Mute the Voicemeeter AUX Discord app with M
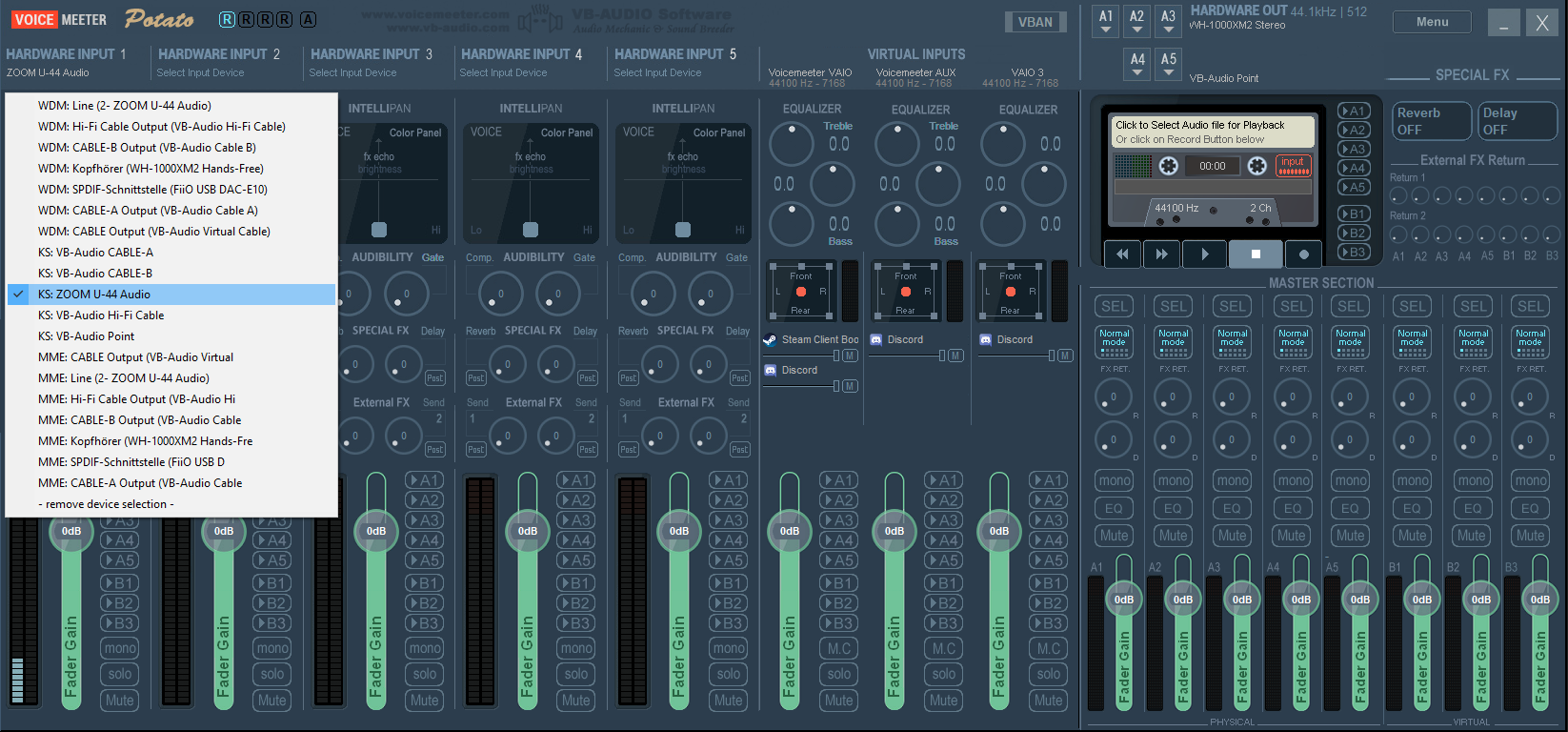 point(955,356)
